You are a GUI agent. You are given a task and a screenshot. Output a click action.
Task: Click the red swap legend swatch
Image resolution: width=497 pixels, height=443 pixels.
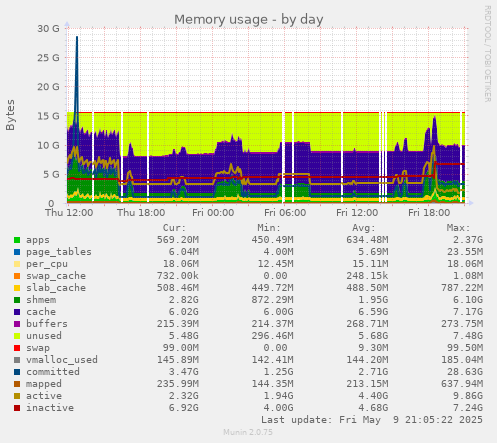(17, 348)
